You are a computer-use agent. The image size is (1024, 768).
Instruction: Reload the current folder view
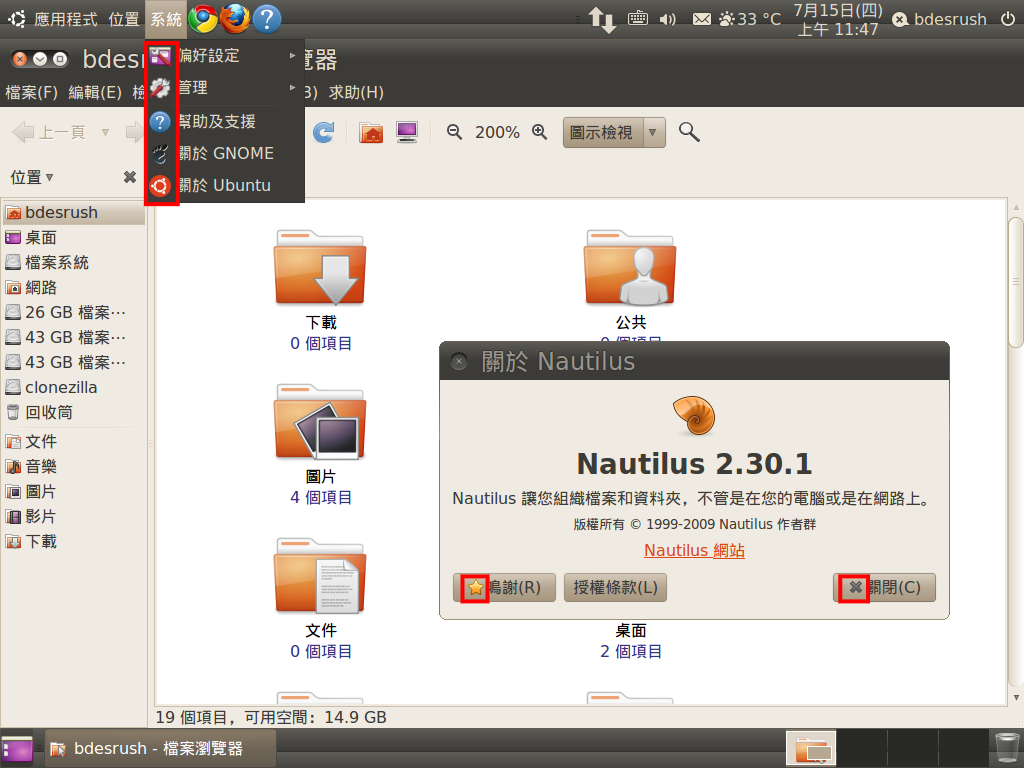[323, 133]
